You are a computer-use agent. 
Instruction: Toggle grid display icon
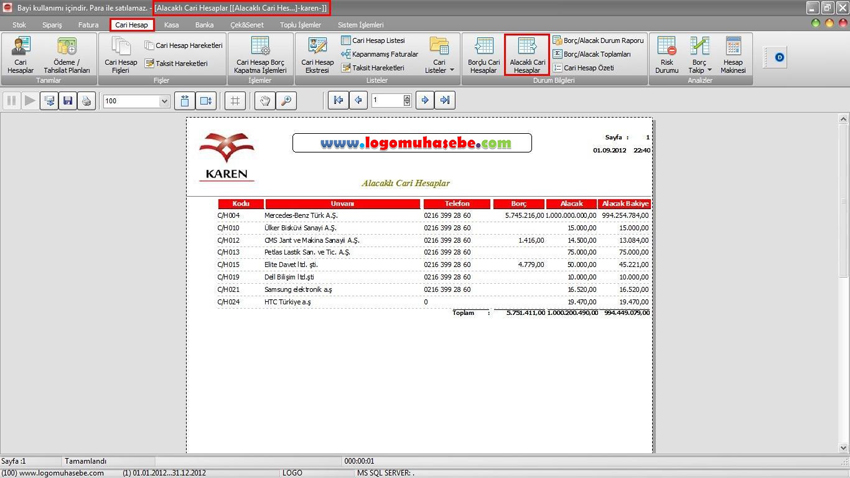(x=235, y=101)
